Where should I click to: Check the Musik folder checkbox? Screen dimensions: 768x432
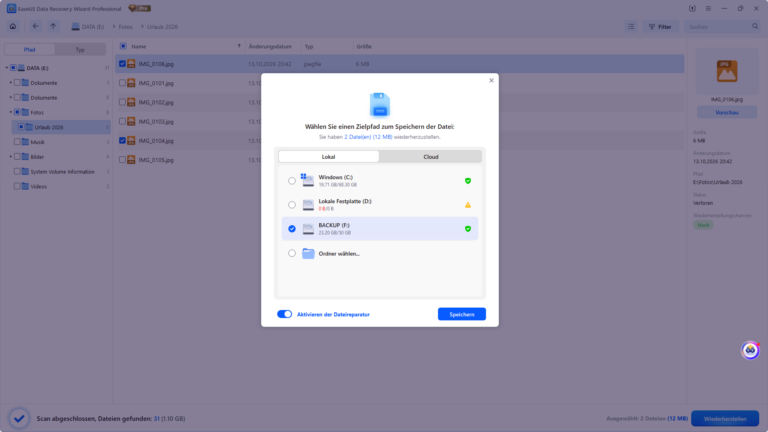(x=17, y=142)
